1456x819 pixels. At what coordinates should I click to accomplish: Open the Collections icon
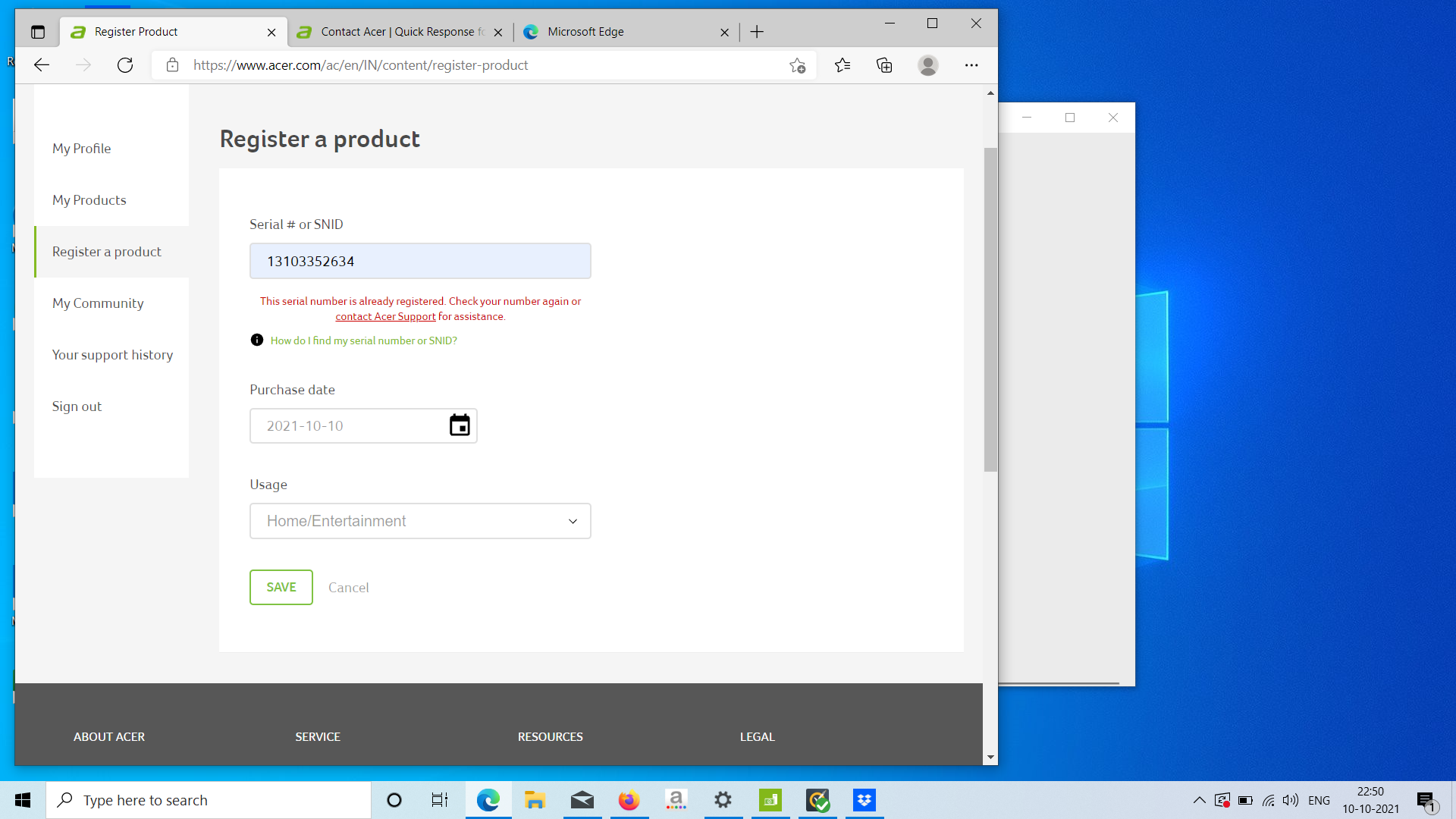[884, 65]
